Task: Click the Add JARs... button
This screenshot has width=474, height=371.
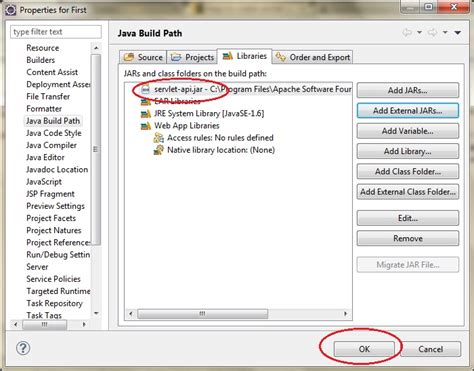Action: [408, 90]
